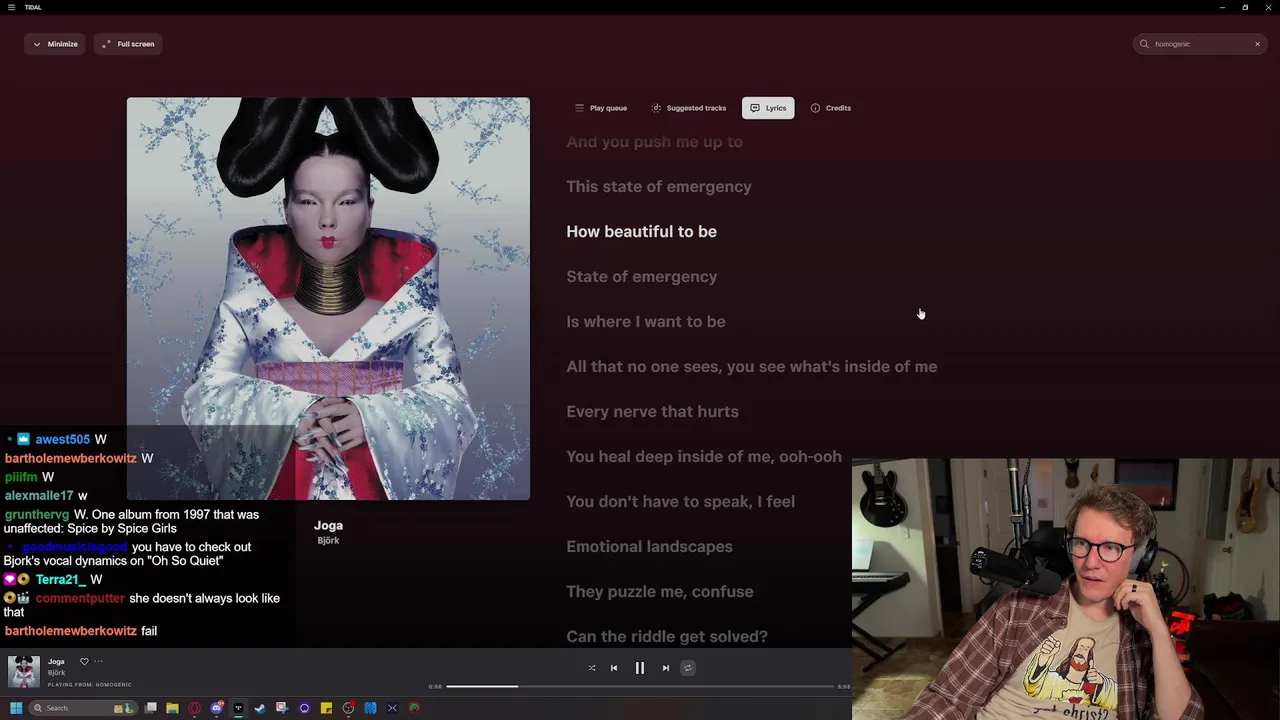Jump to lyric "How beautiful to be"
Screen dimensions: 1280x720
tap(642, 231)
